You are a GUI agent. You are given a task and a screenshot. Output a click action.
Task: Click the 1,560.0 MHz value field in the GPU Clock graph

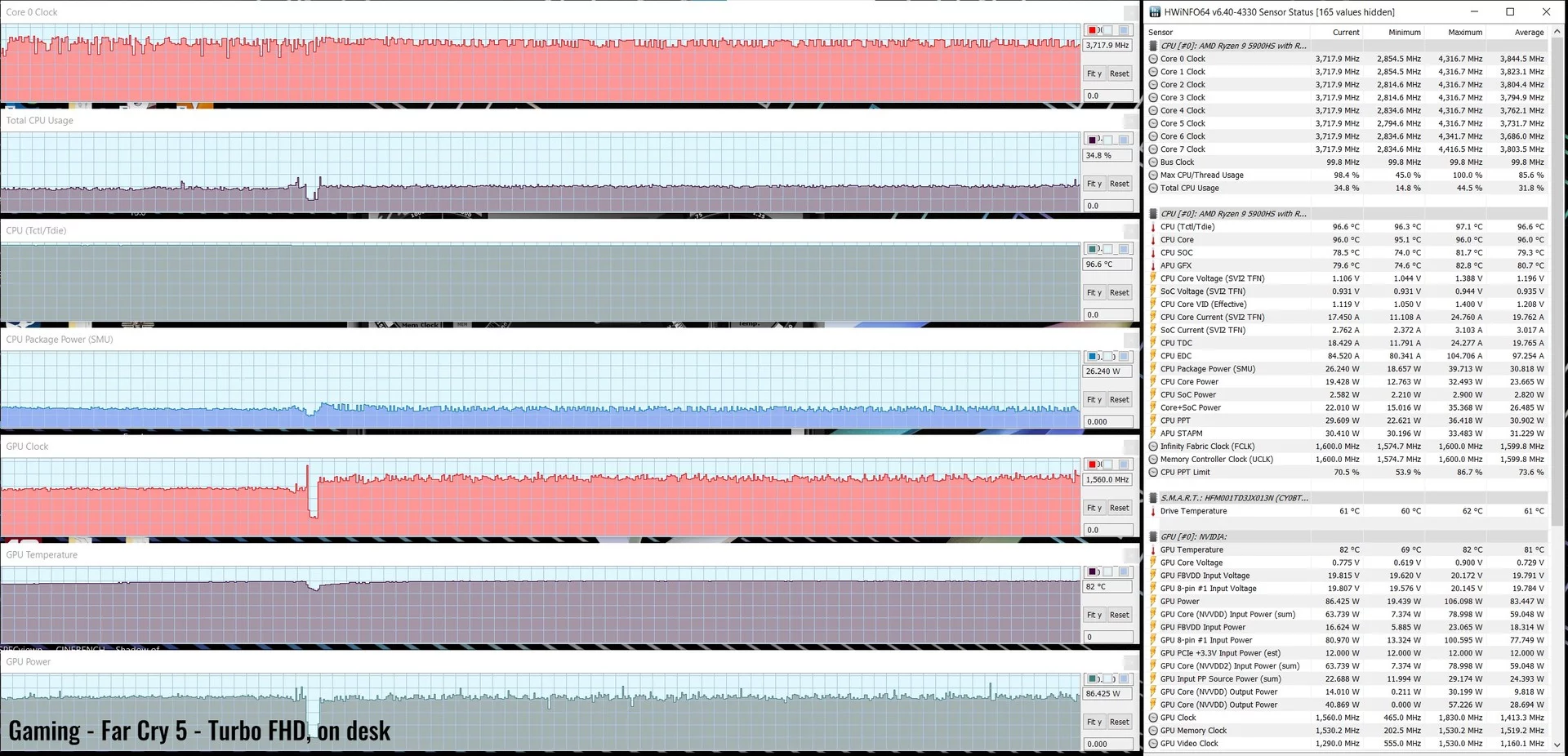[x=1107, y=480]
